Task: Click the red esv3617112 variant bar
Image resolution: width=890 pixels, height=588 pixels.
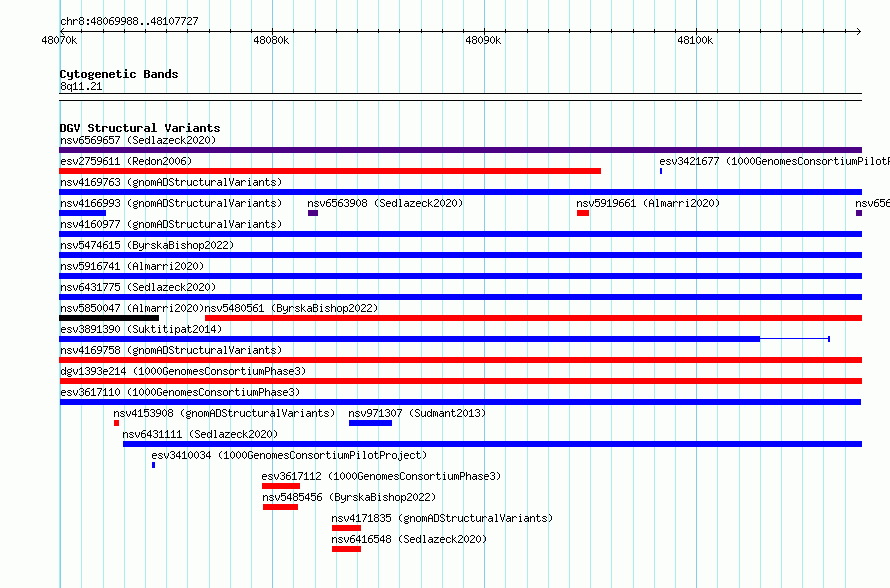Action: pyautogui.click(x=281, y=486)
